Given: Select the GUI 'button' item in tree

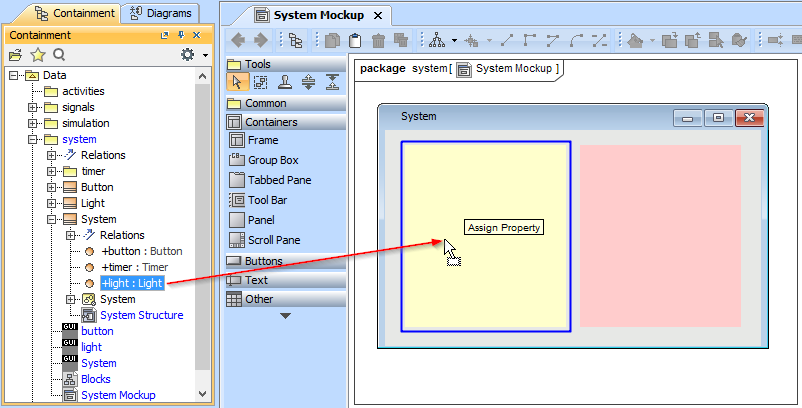Looking at the screenshot, I should point(97,331).
